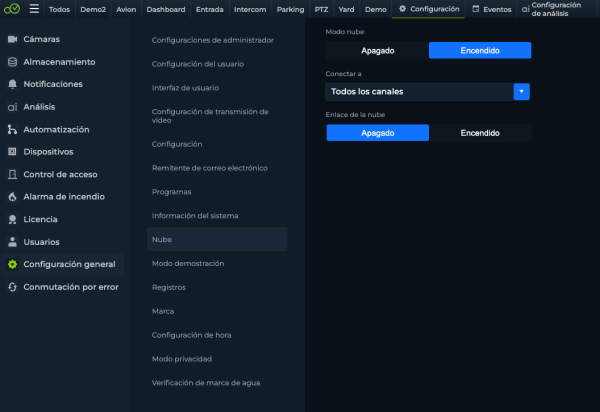
Task: Open the Eventos tab
Action: click(x=492, y=9)
